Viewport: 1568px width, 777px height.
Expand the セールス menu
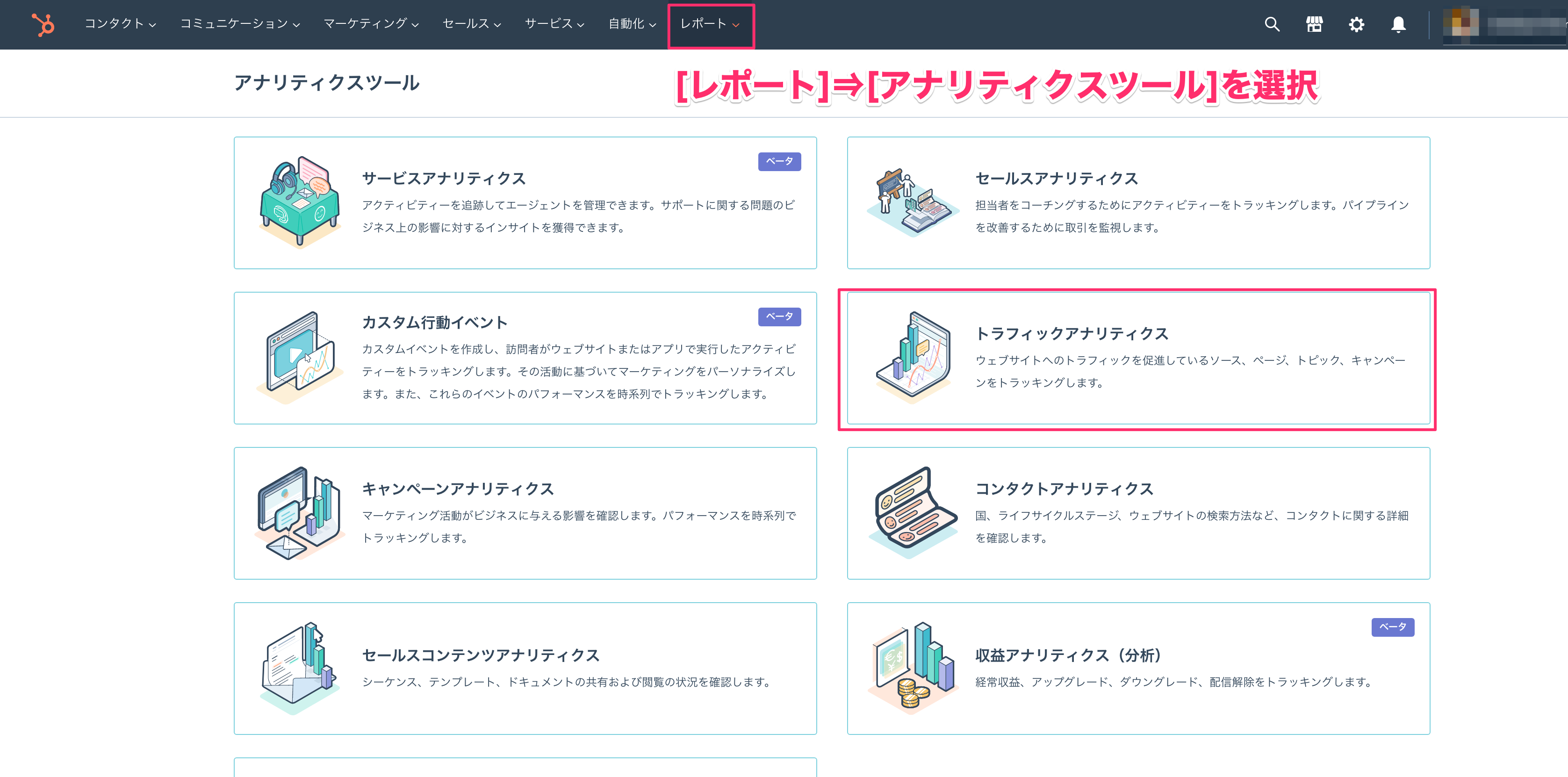tap(472, 24)
